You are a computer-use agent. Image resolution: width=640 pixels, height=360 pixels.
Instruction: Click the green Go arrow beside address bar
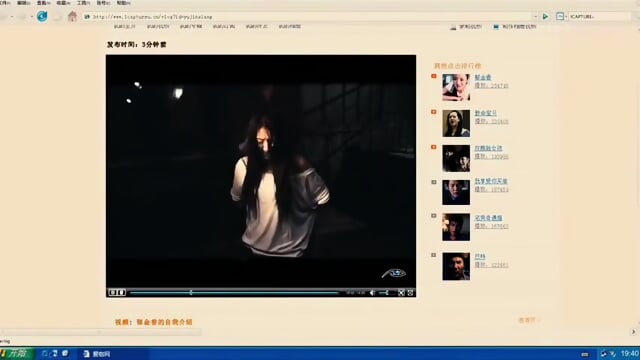click(545, 17)
